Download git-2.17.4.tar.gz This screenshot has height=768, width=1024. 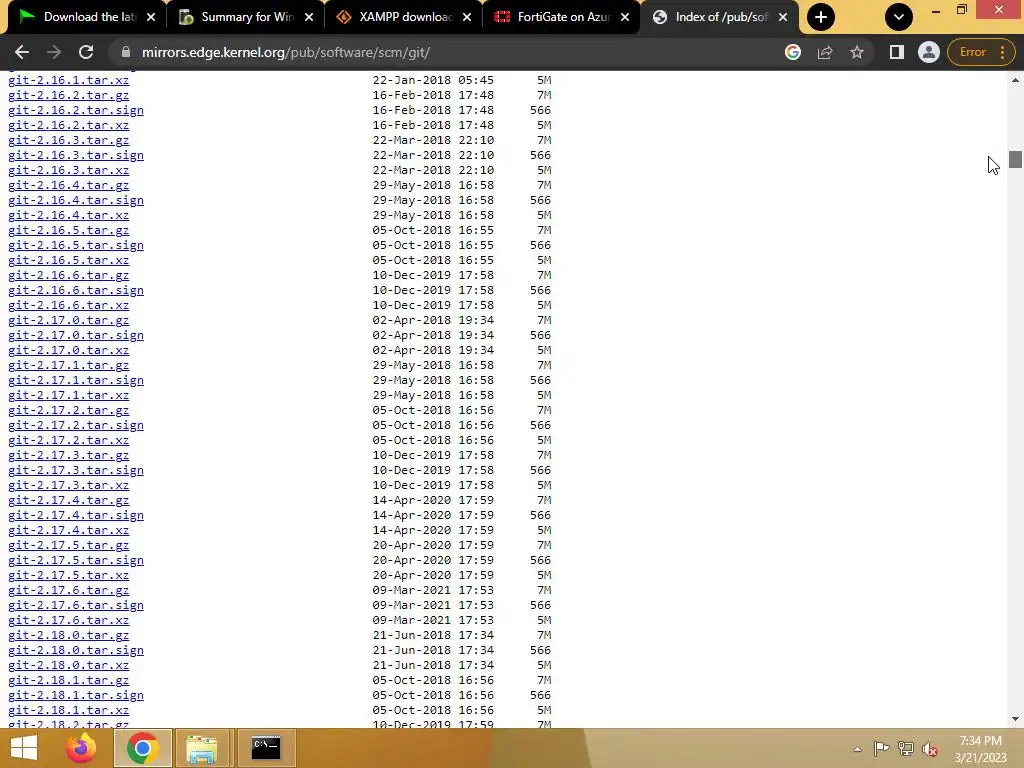pyautogui.click(x=69, y=500)
